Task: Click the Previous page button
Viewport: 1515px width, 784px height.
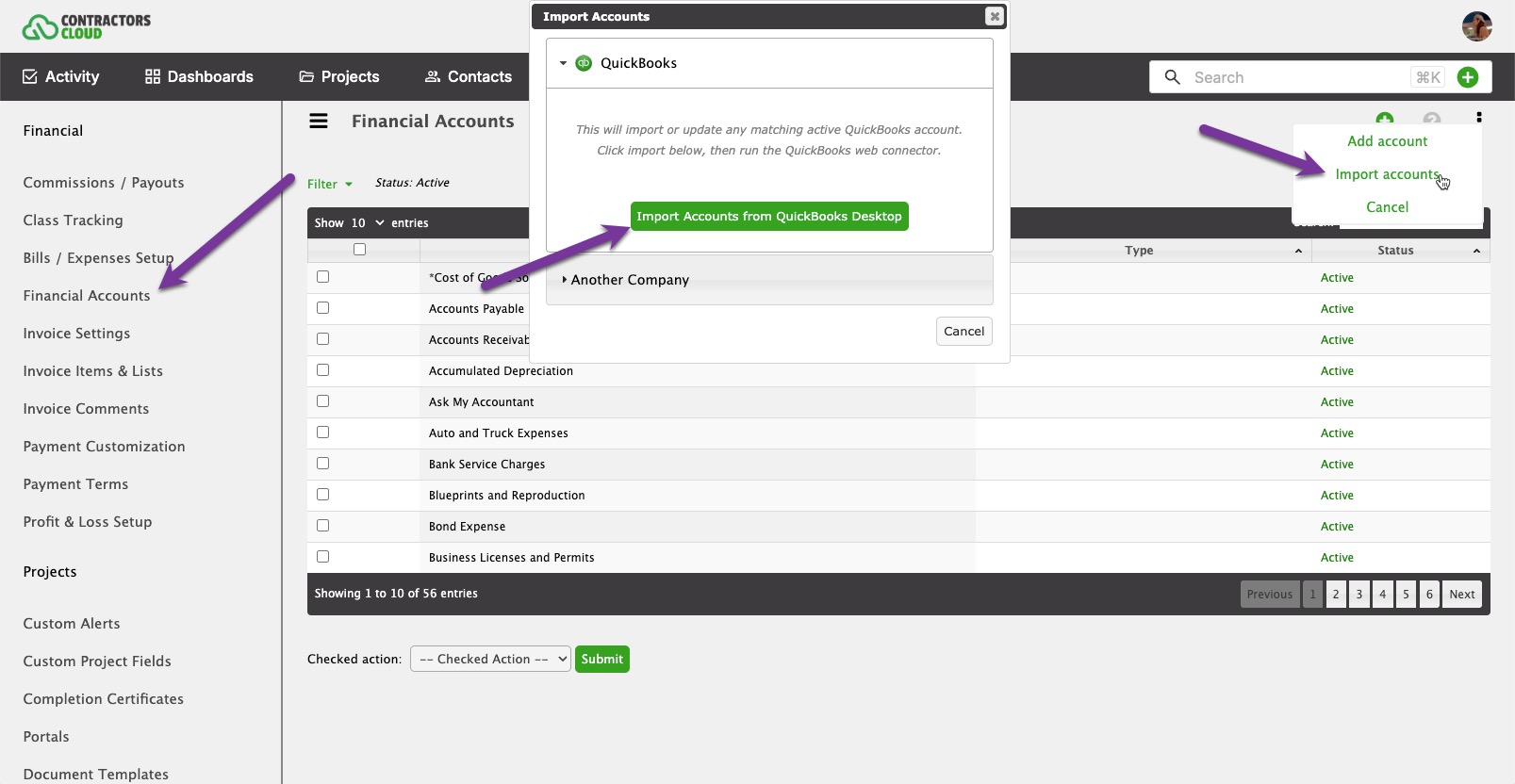Action: [1270, 594]
